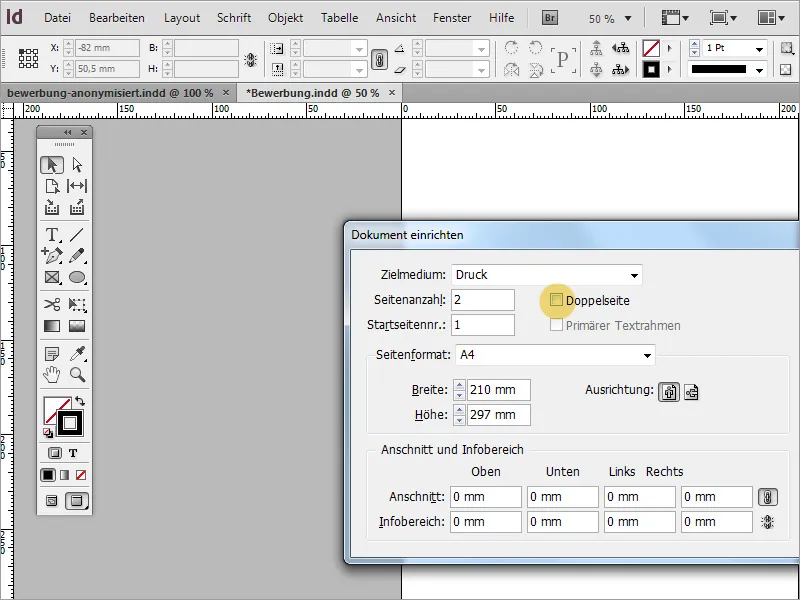Click the Content Collector tool
Image resolution: width=800 pixels, height=600 pixels.
click(52, 208)
